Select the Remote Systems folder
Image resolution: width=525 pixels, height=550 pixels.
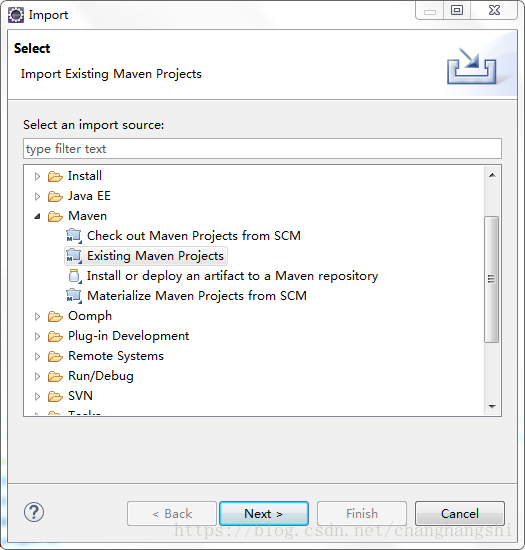click(116, 356)
